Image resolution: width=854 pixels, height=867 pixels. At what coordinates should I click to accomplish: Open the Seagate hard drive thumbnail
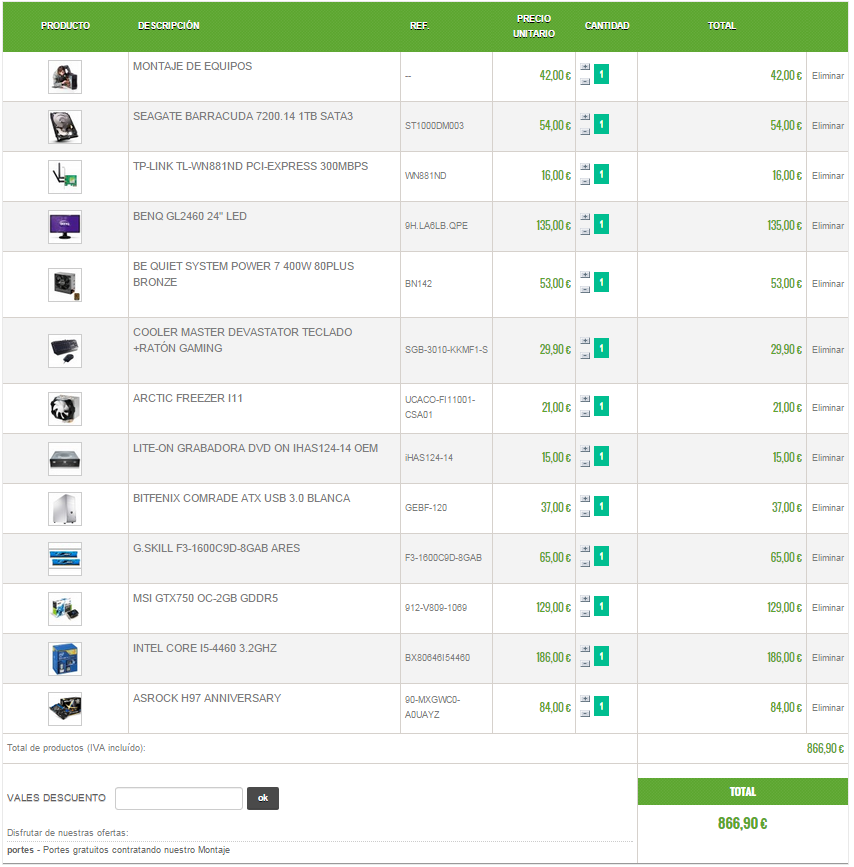pyautogui.click(x=65, y=127)
